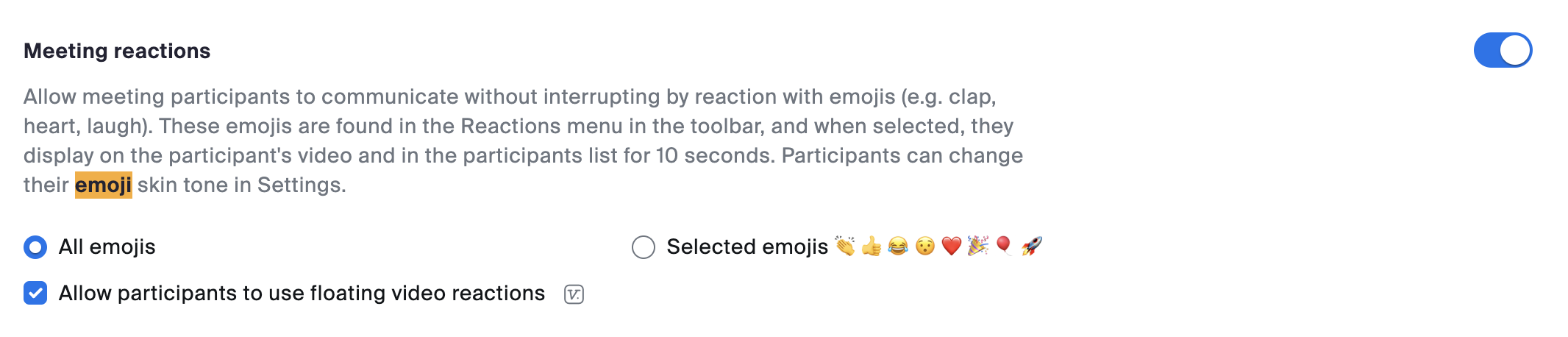This screenshot has height=337, width=1568.
Task: Uncheck the floating video reactions checkbox
Action: coord(35,293)
